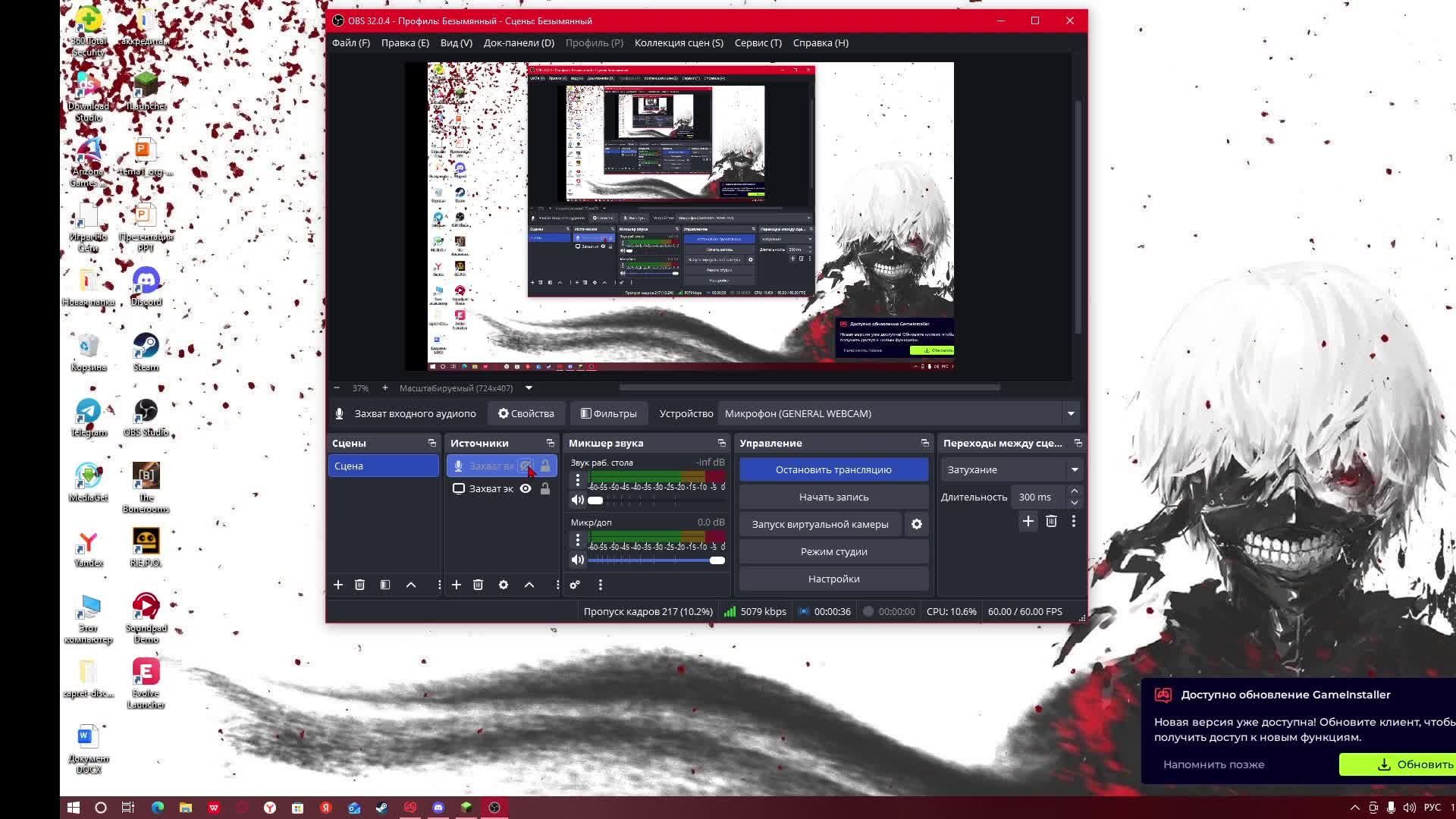
Task: Open virtual camera settings gear
Action: [x=917, y=524]
